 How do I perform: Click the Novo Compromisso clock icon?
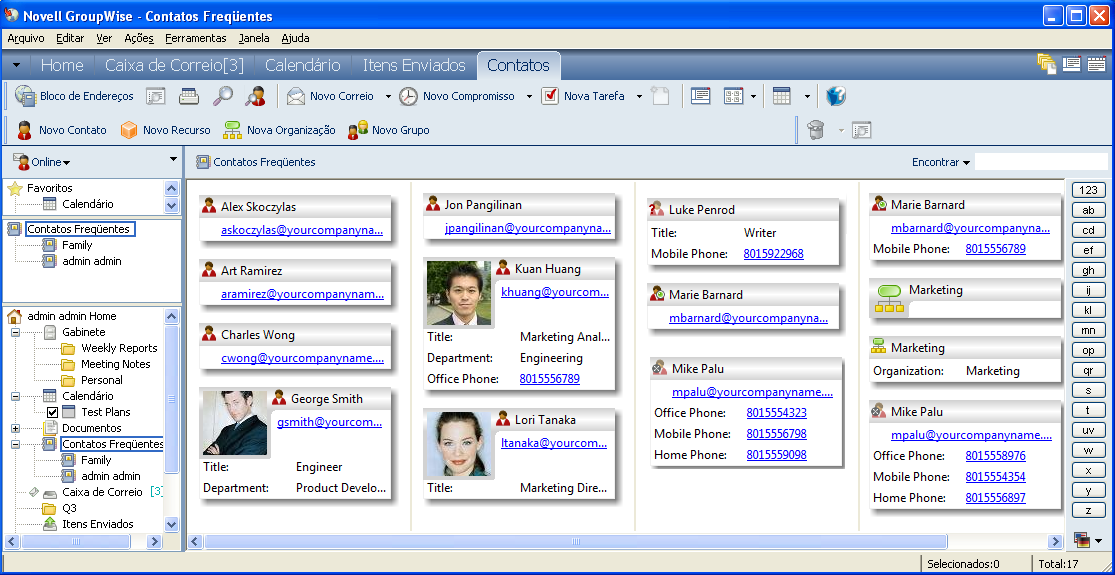pyautogui.click(x=408, y=96)
